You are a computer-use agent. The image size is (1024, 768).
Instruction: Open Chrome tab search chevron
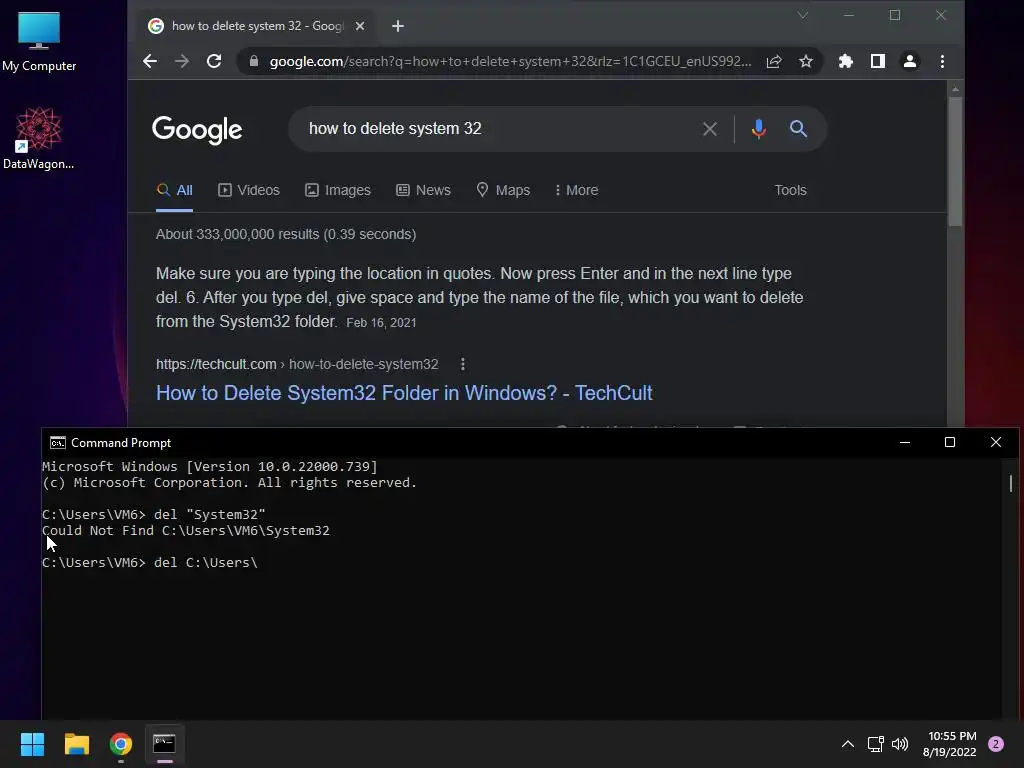coord(803,15)
